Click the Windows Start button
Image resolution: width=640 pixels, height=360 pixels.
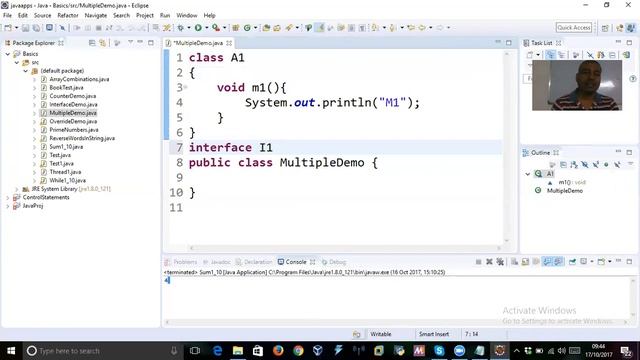[11, 351]
